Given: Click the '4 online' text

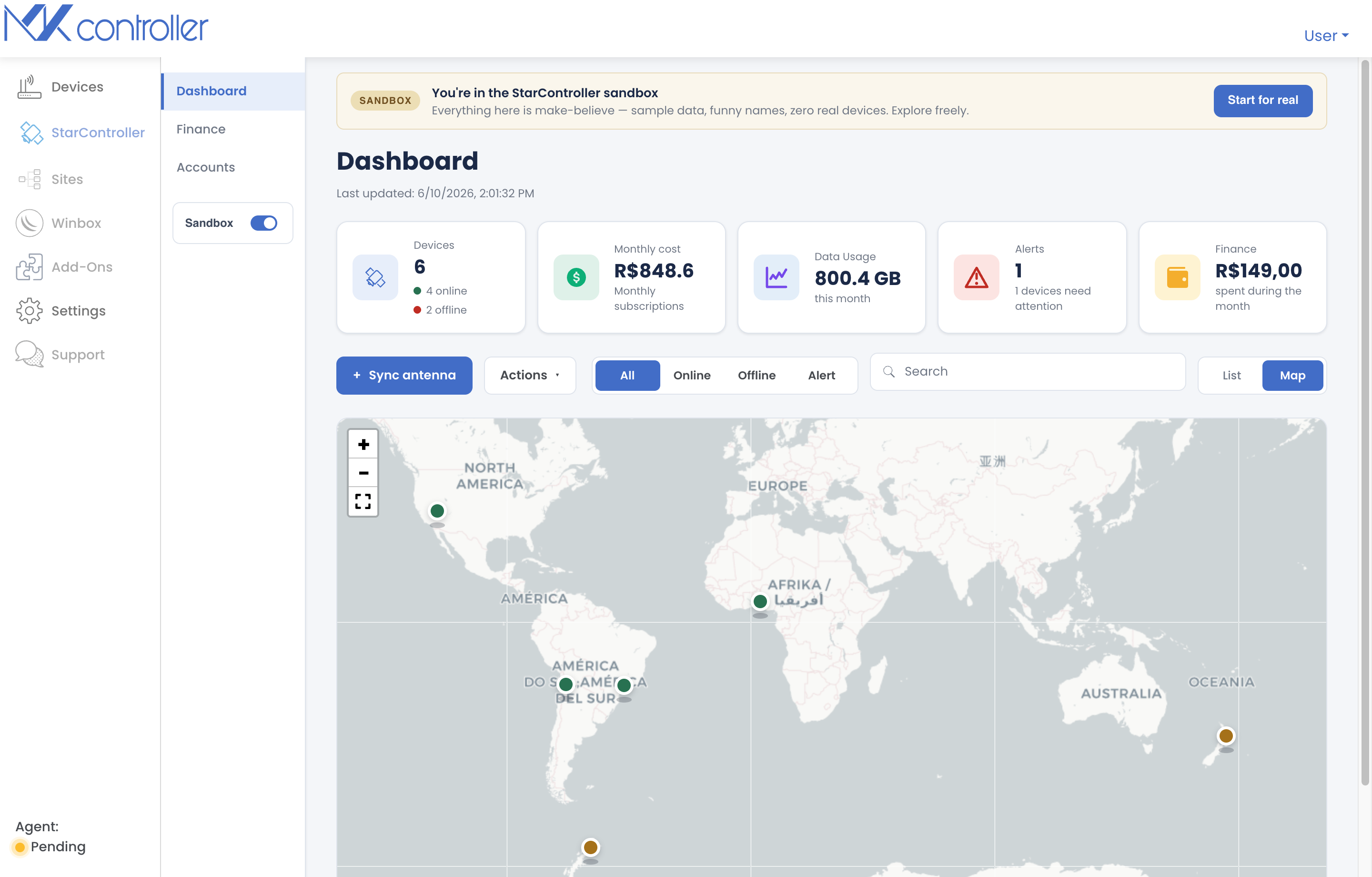Looking at the screenshot, I should tap(447, 291).
